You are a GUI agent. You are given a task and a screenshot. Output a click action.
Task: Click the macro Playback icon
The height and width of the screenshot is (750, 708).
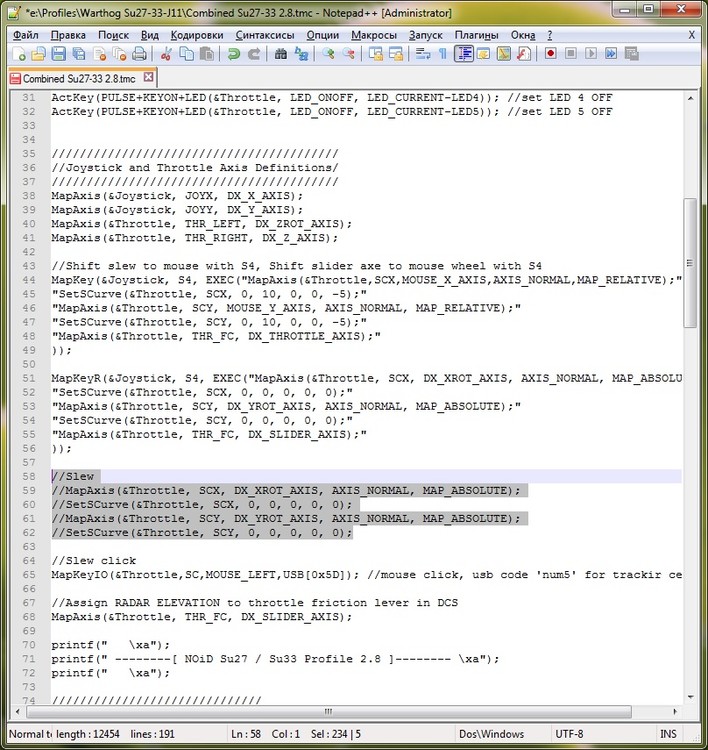click(591, 54)
